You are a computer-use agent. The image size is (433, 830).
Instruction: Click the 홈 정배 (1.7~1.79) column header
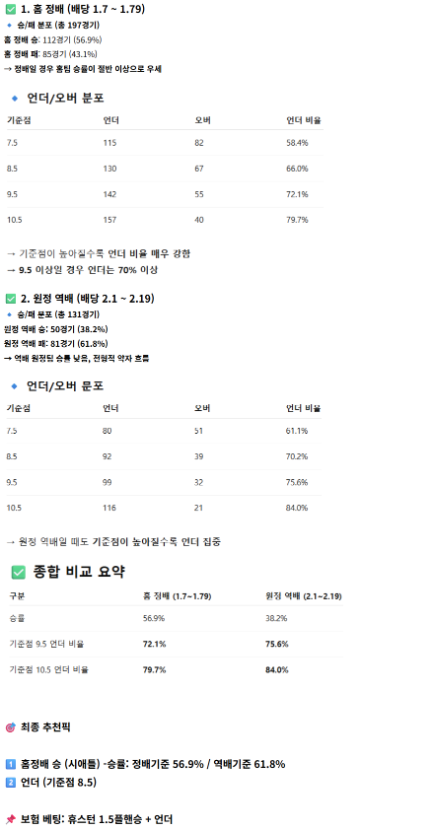click(x=177, y=596)
